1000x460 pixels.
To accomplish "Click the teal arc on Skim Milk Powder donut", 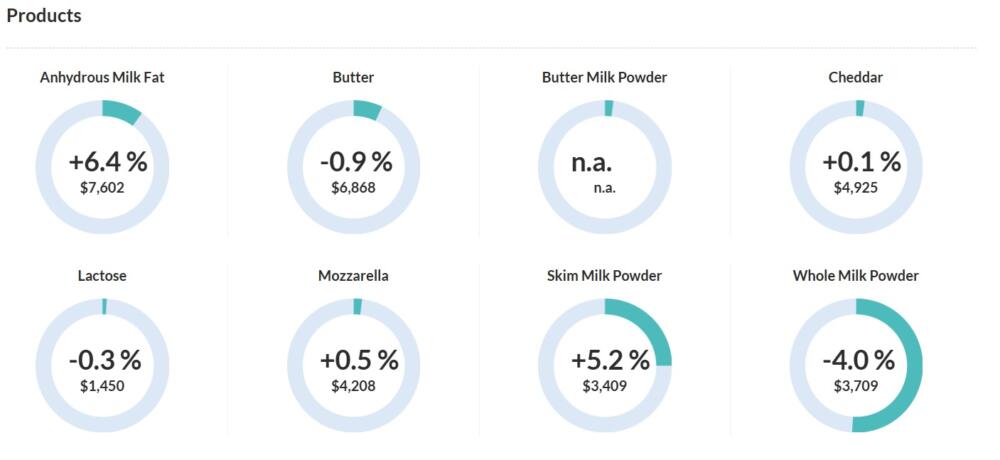I will coord(652,325).
